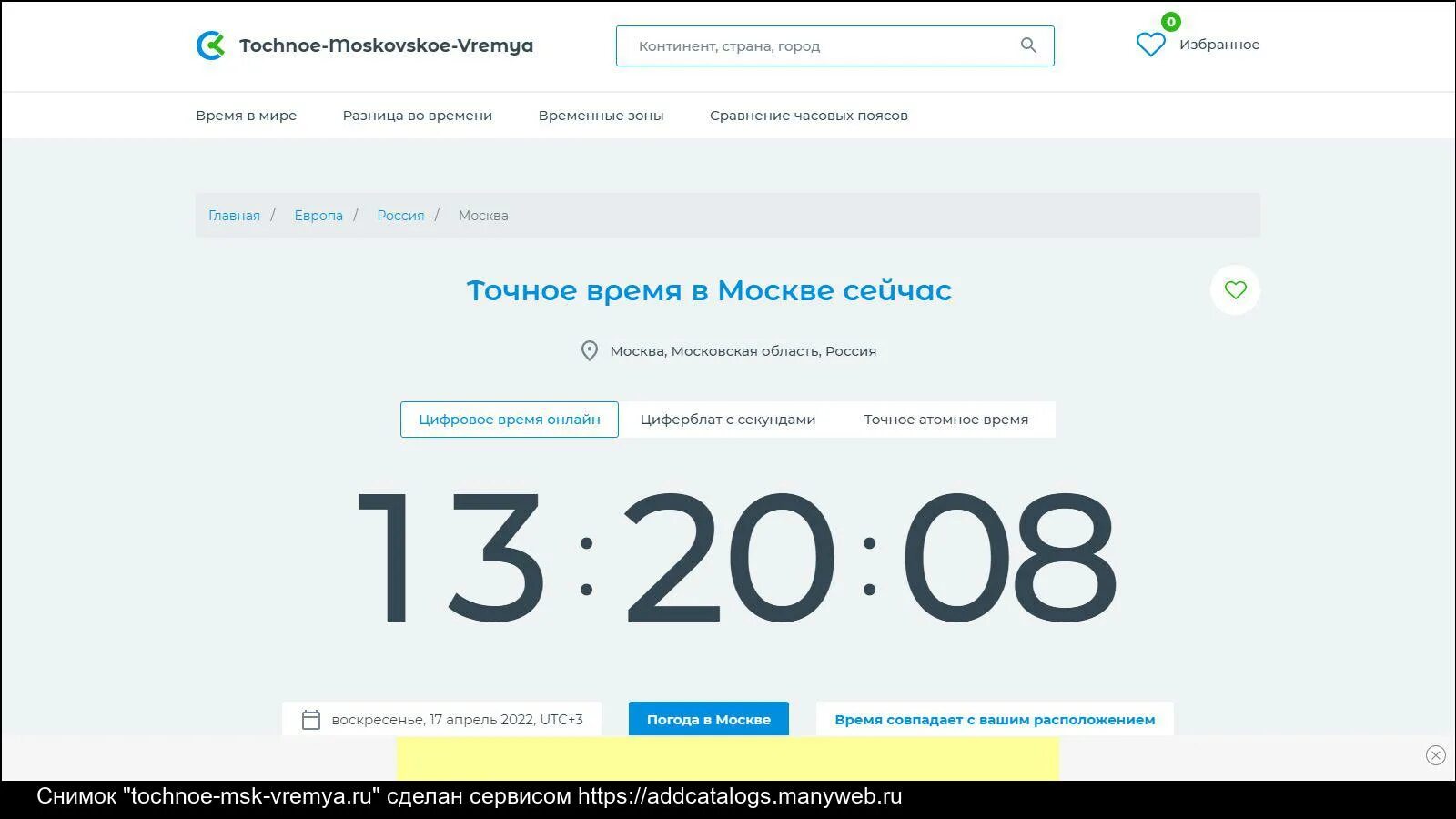This screenshot has height=819, width=1456.
Task: Open the Временные зоны menu
Action: 602,116
